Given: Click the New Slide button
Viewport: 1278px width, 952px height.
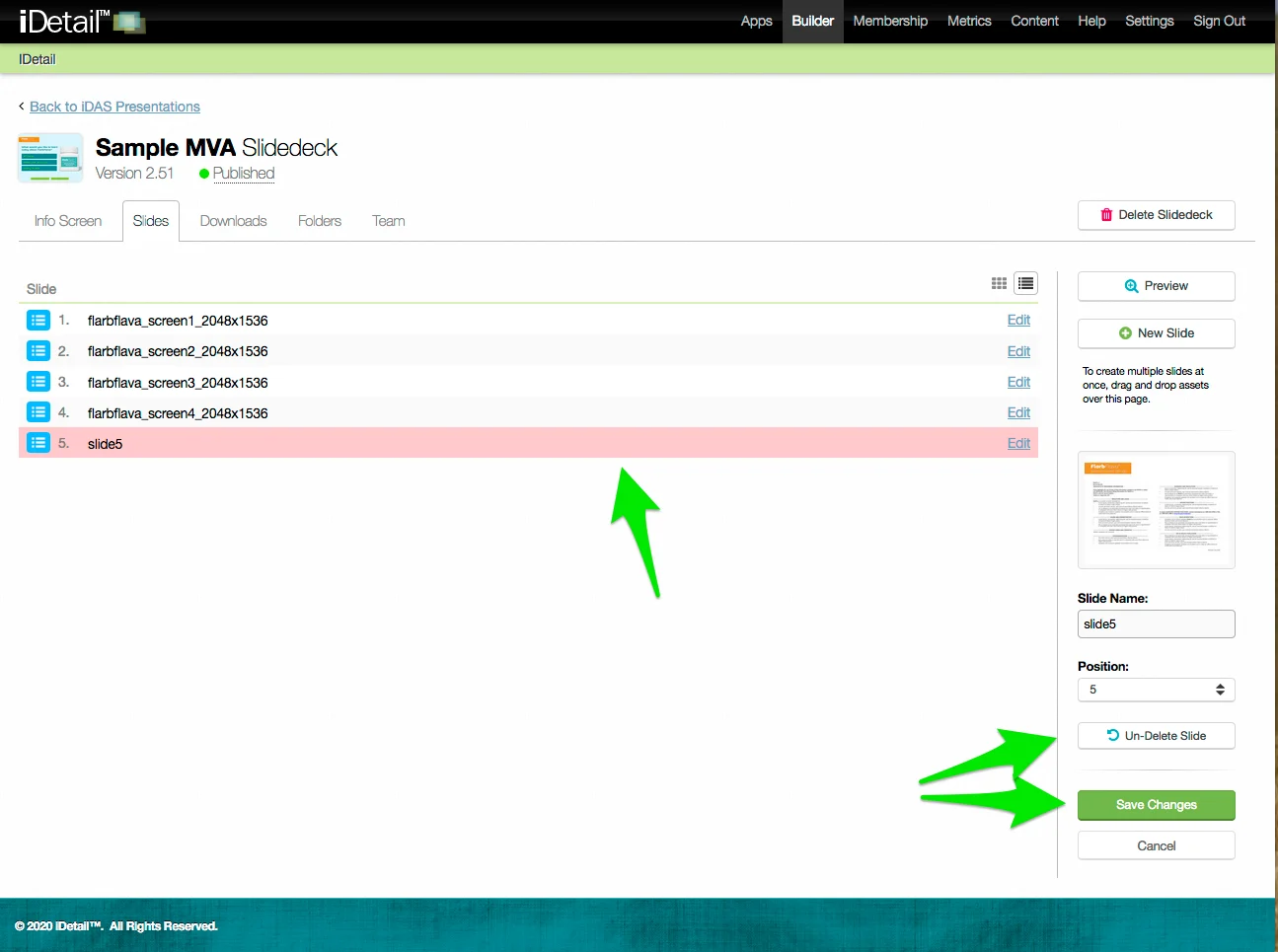Looking at the screenshot, I should 1157,333.
